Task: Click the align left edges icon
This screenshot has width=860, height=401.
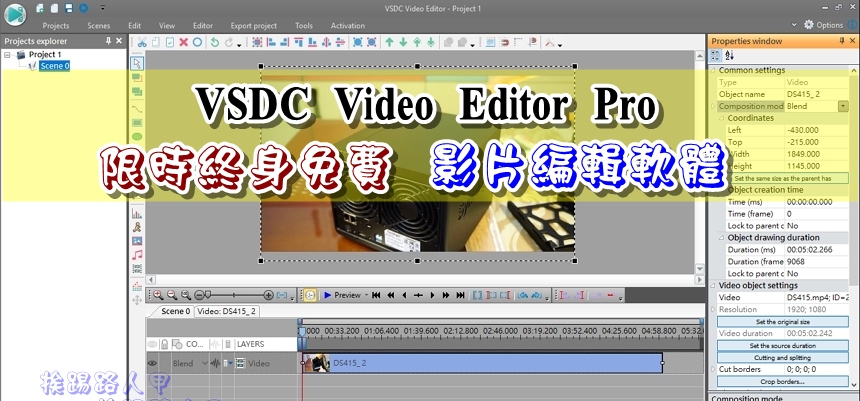Action: [270, 42]
